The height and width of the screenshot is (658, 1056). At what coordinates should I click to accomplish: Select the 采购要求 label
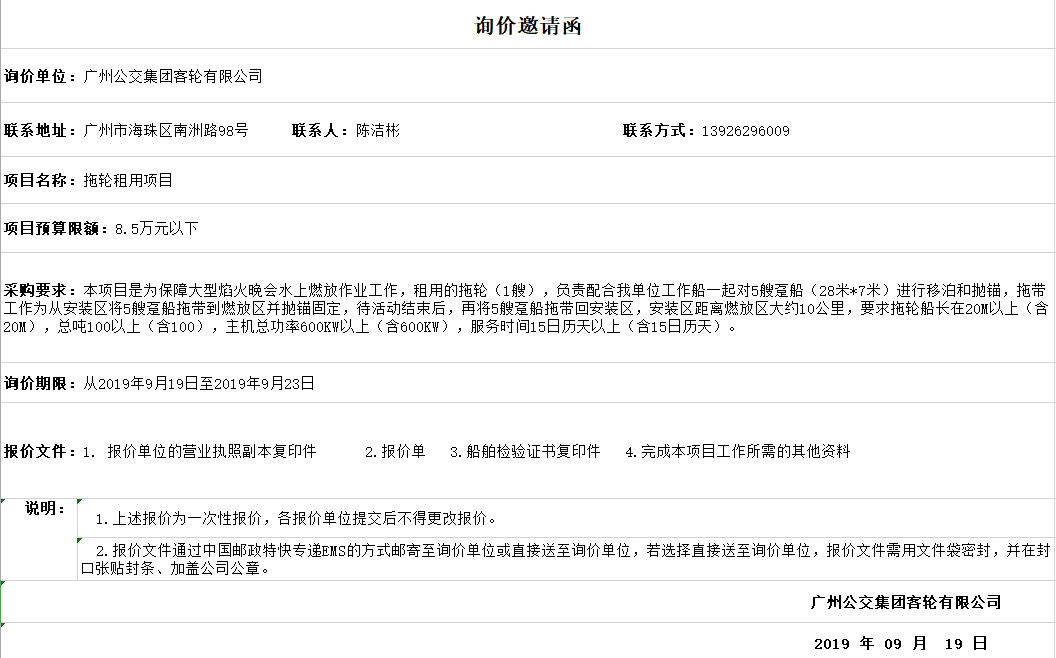point(40,290)
